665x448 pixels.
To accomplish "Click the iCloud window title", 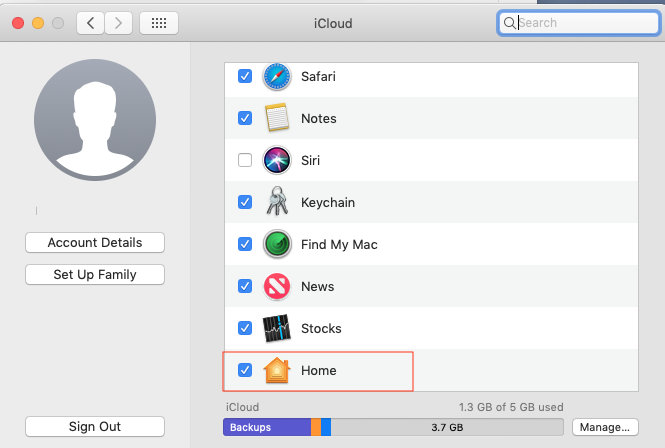I will tap(333, 23).
